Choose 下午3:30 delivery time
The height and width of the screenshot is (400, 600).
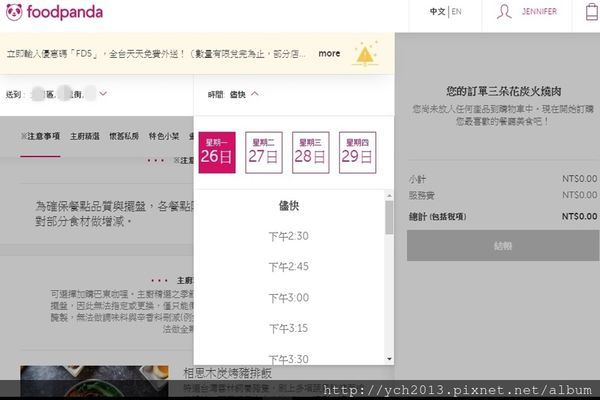[289, 359]
